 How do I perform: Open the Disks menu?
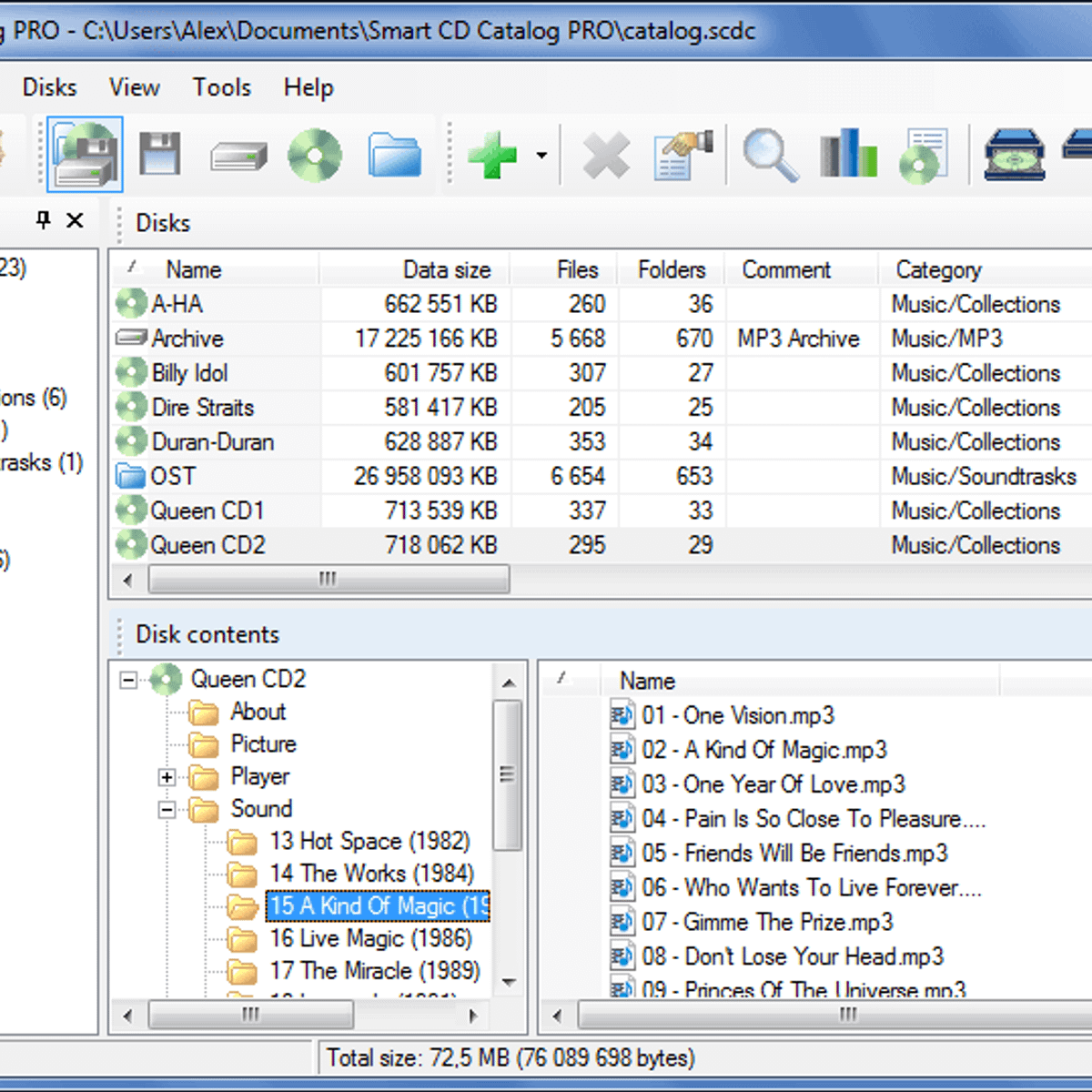49,87
